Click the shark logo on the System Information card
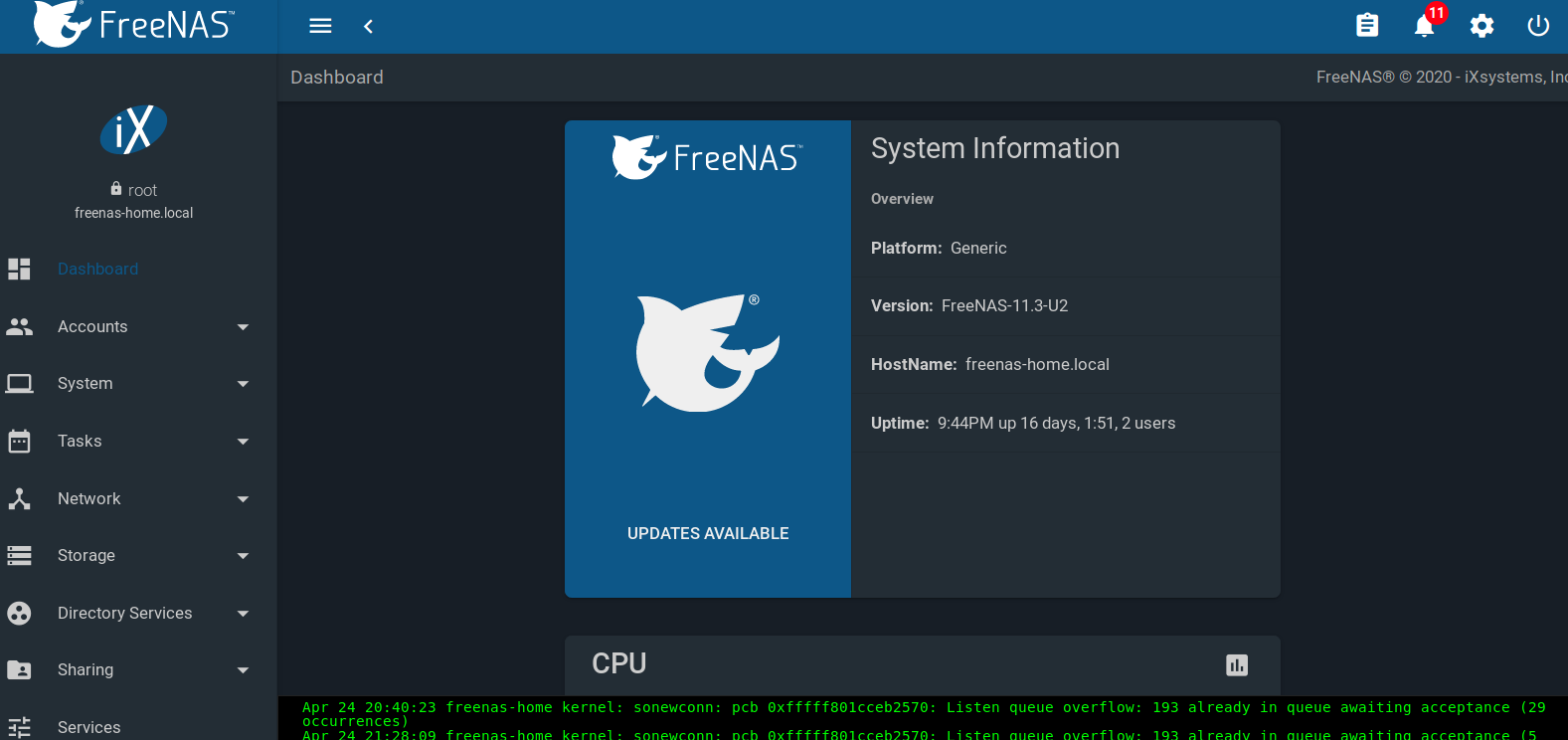This screenshot has height=740, width=1568. pyautogui.click(x=708, y=351)
